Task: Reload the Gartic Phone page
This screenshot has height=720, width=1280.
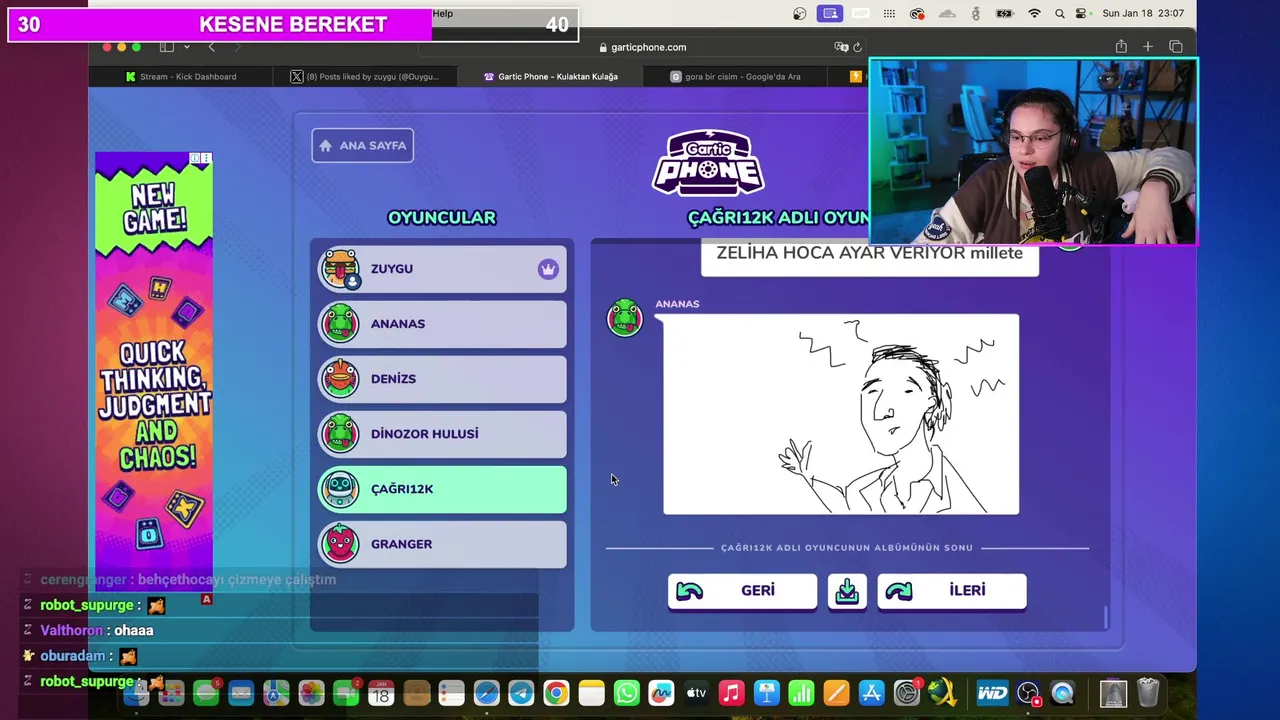Action: click(857, 47)
